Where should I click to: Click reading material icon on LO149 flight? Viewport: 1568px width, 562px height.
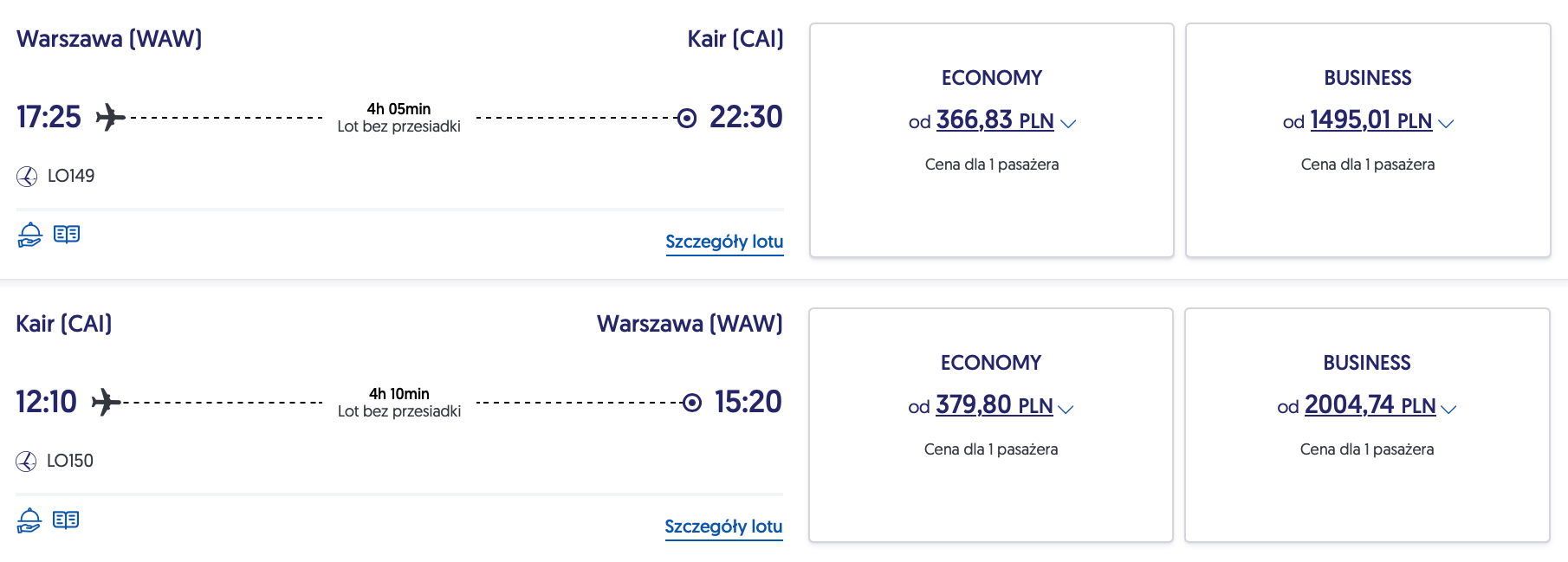pyautogui.click(x=67, y=235)
